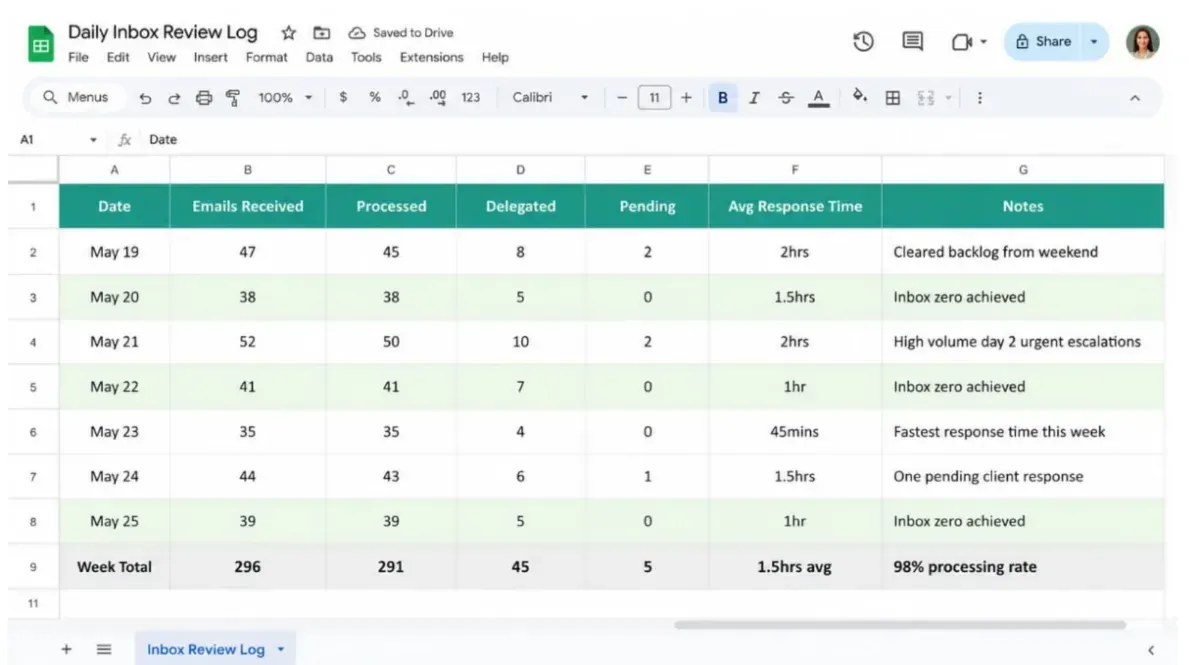
Task: Open the user account avatar
Action: [1142, 42]
